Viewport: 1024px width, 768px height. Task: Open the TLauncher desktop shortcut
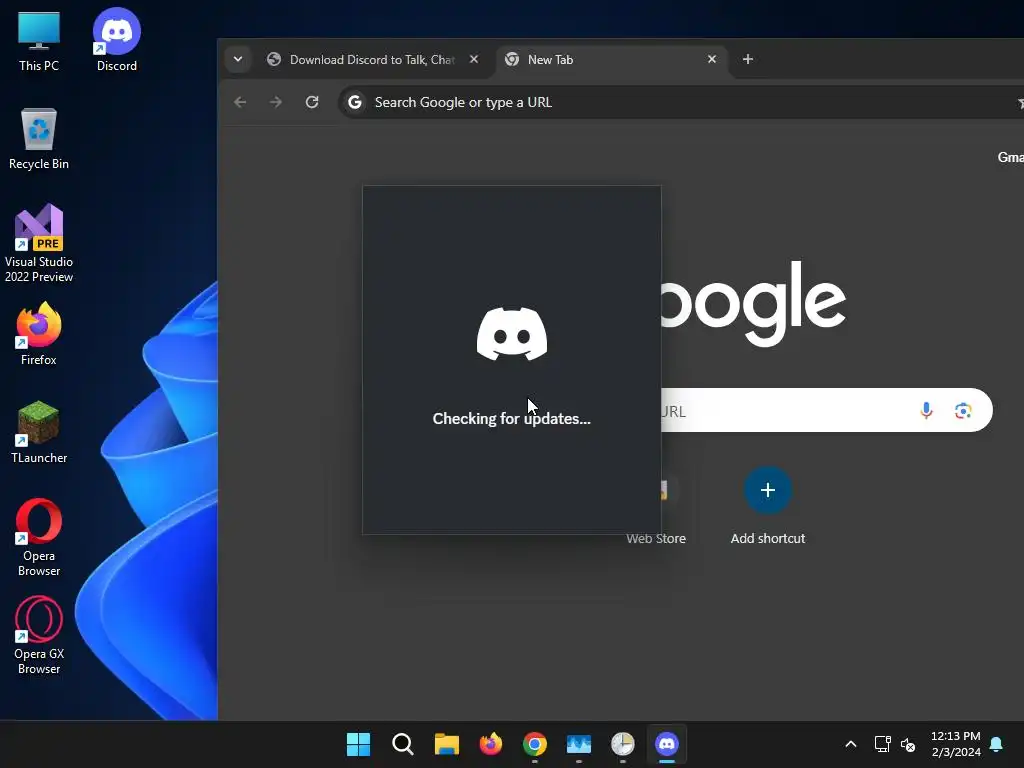(x=39, y=432)
